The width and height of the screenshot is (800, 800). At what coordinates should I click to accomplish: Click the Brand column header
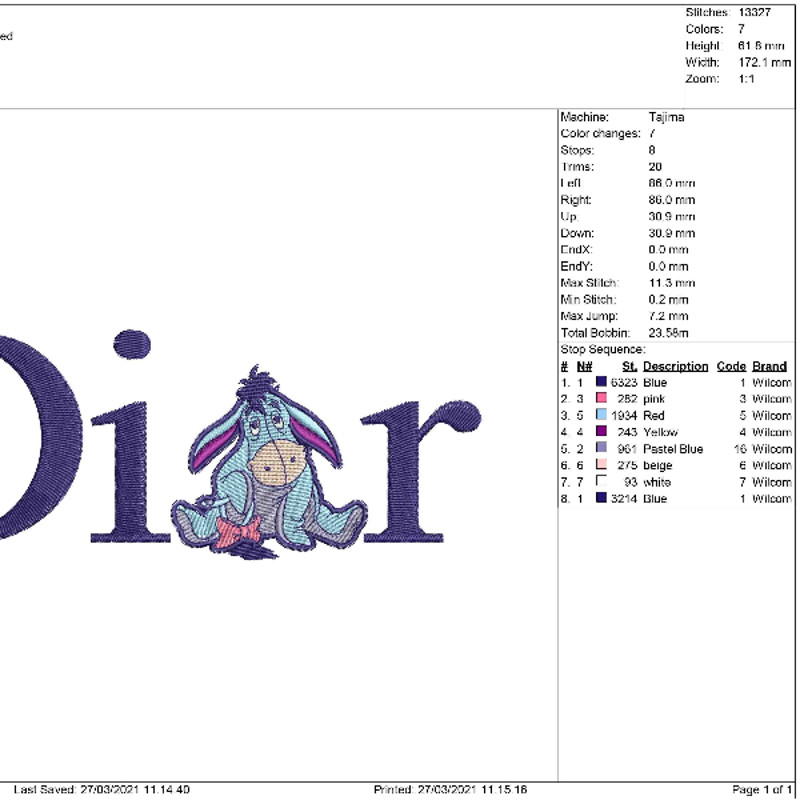(768, 366)
